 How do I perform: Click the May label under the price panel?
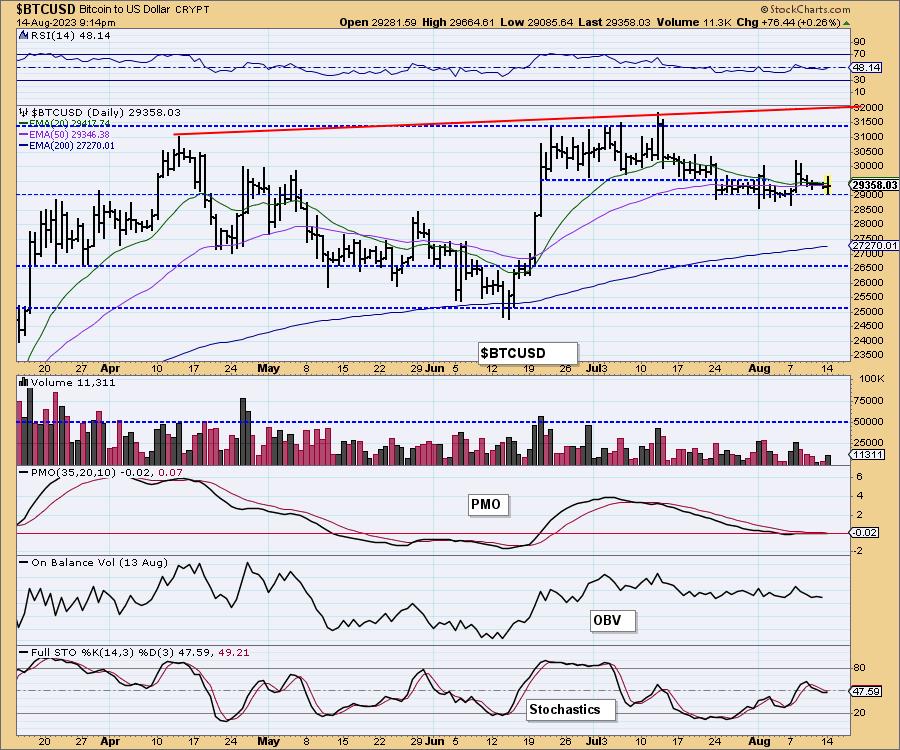pos(268,368)
